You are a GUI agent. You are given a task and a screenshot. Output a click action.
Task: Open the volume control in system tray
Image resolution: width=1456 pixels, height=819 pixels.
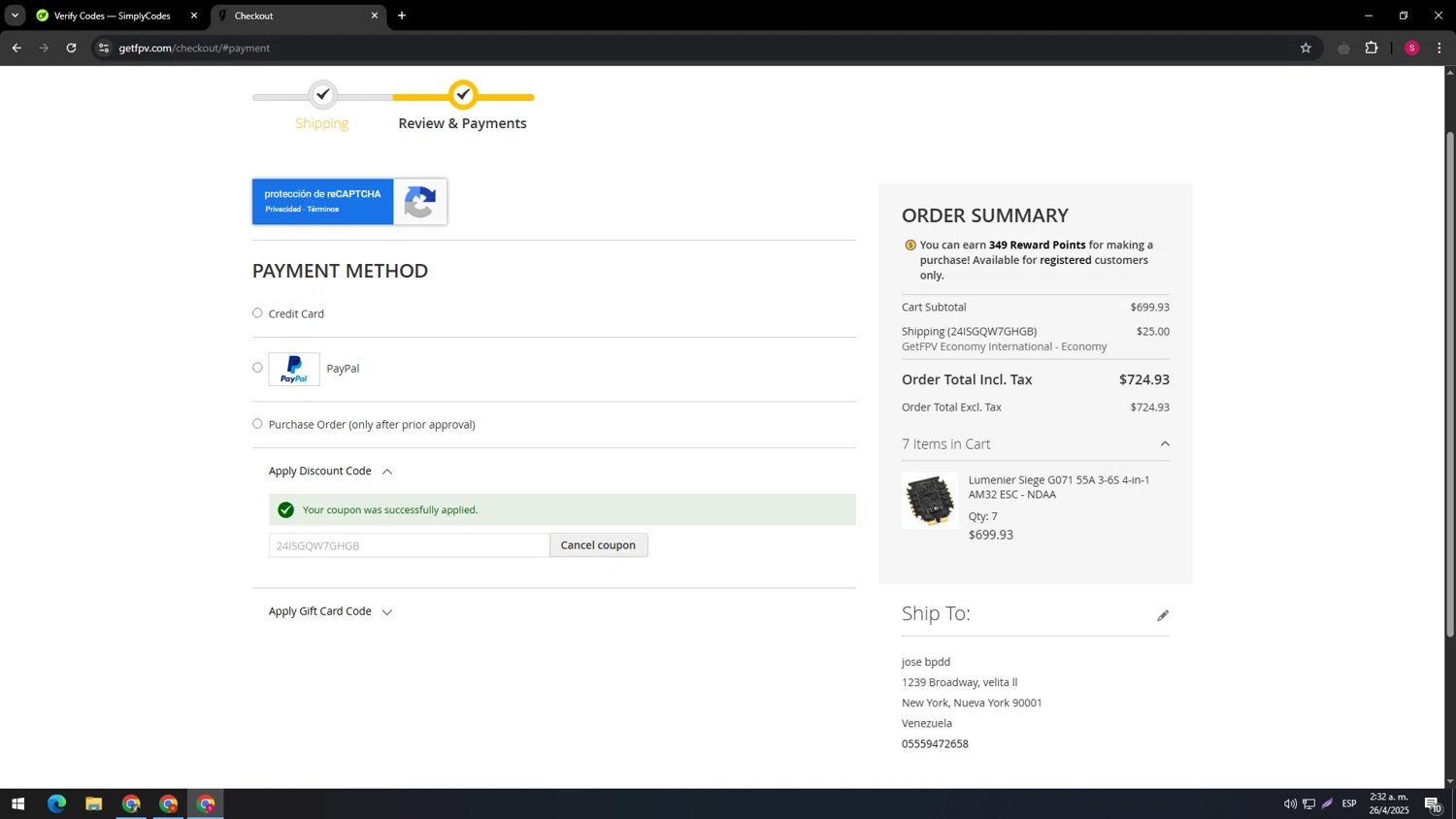1290,804
